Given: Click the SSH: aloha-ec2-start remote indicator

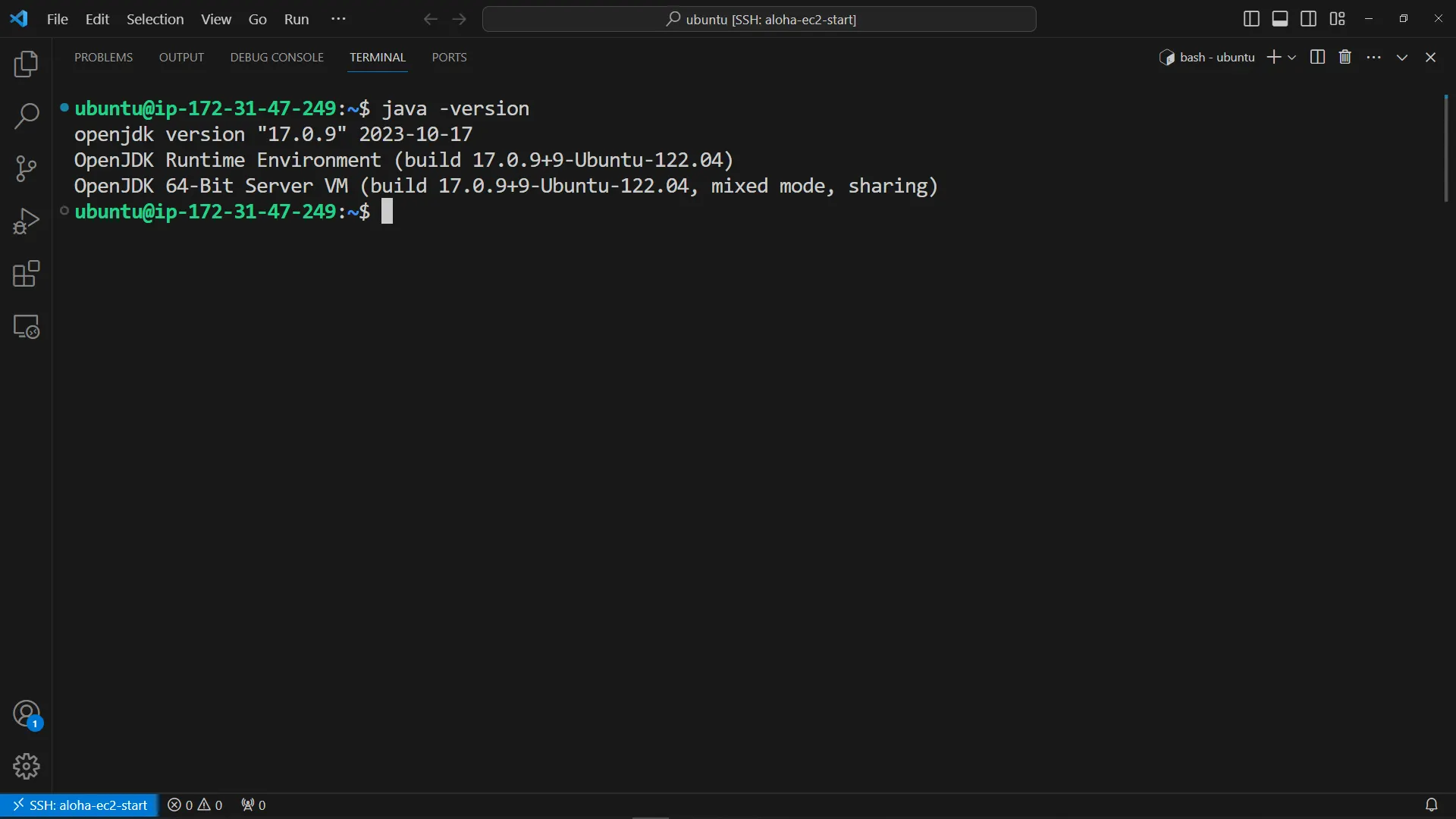Looking at the screenshot, I should click(x=80, y=805).
